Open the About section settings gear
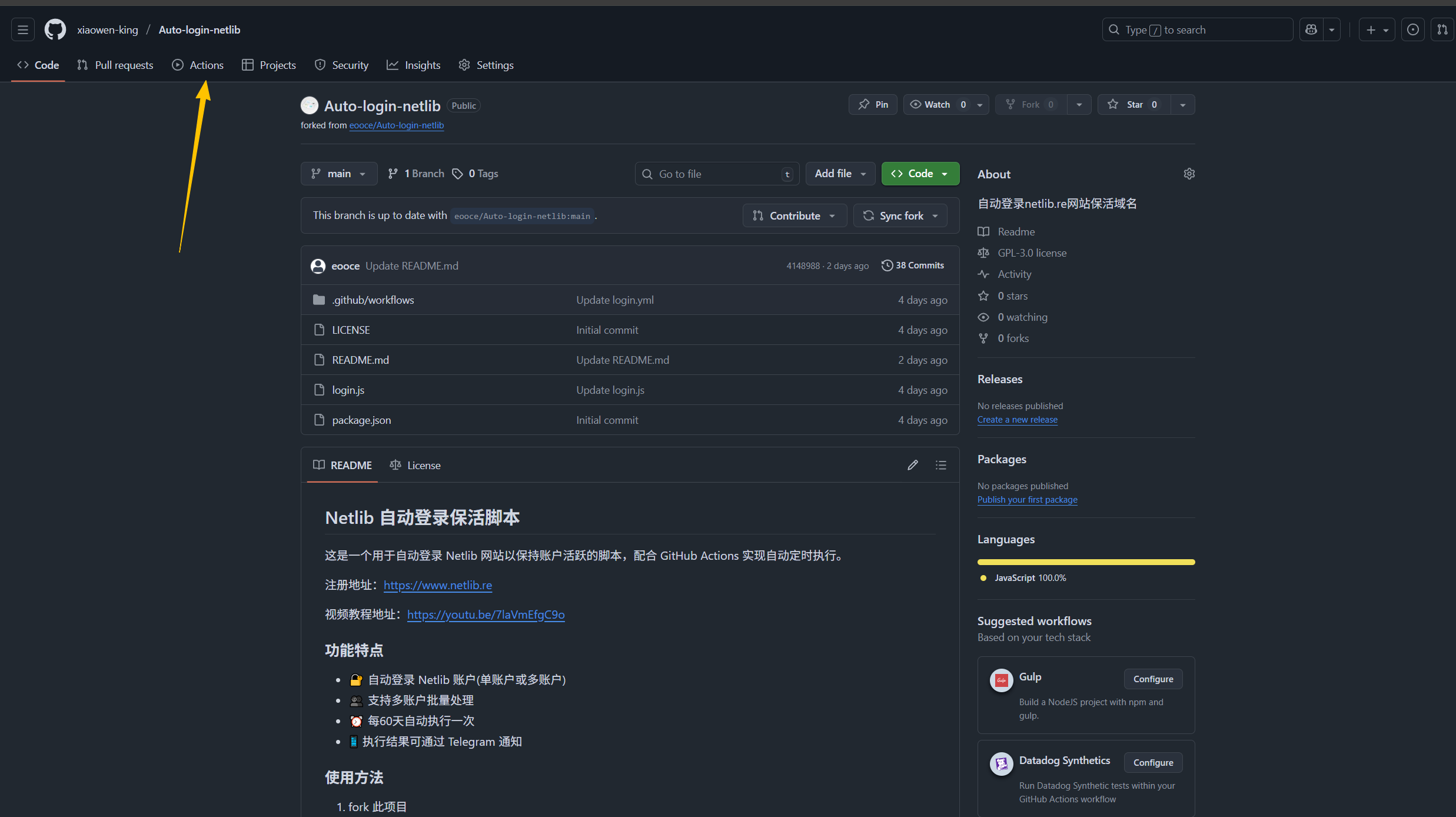This screenshot has width=1456, height=817. coord(1189,174)
